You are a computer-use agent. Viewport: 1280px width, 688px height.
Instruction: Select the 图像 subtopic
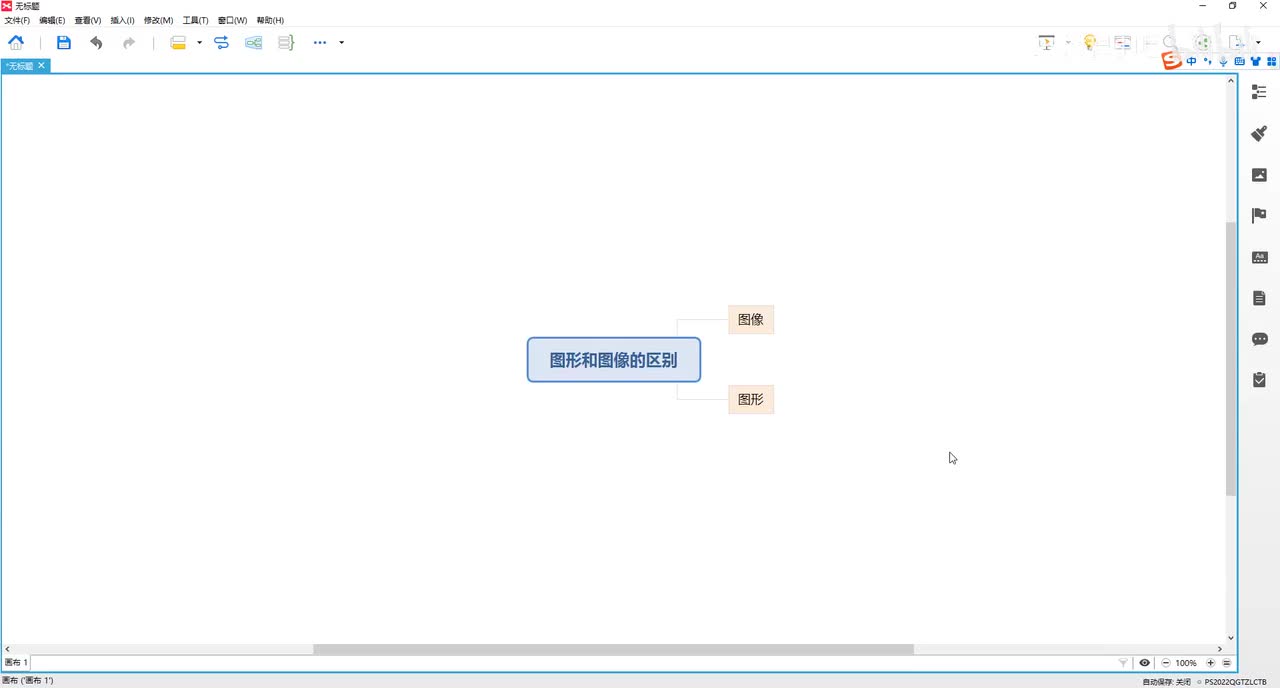(751, 320)
